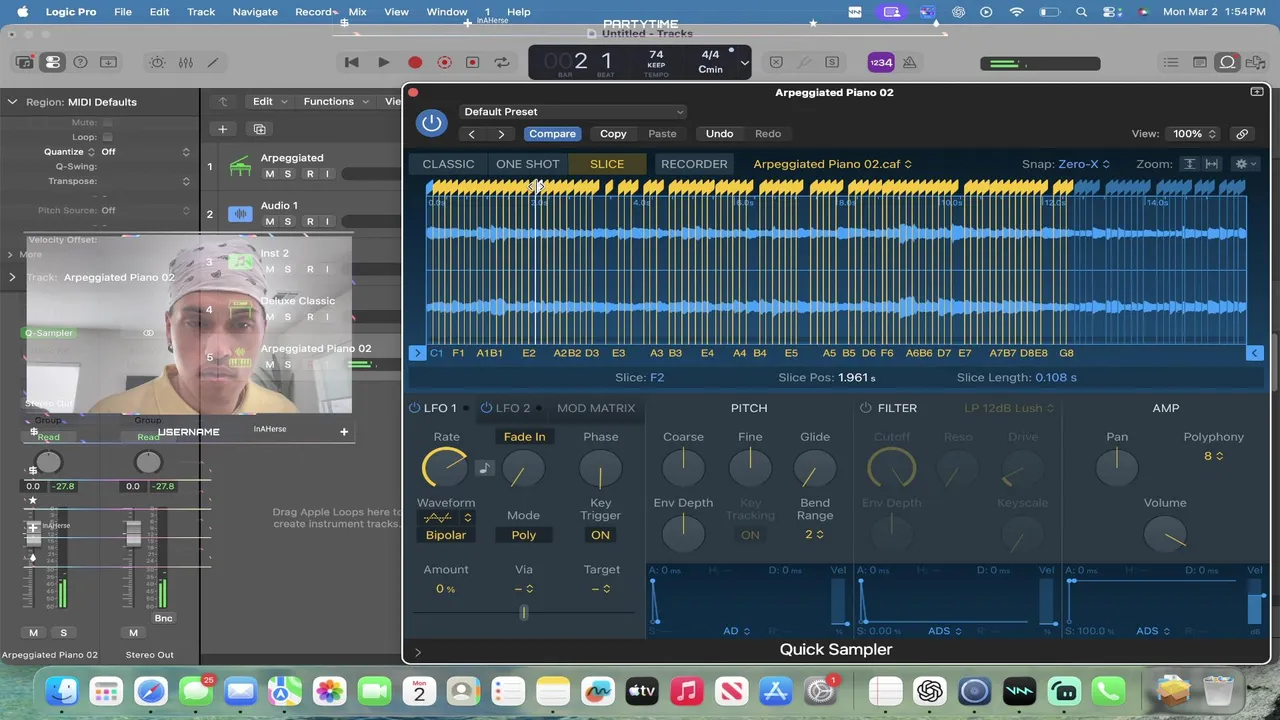Add a new track with plus button
This screenshot has width=1280, height=720.
[x=223, y=129]
